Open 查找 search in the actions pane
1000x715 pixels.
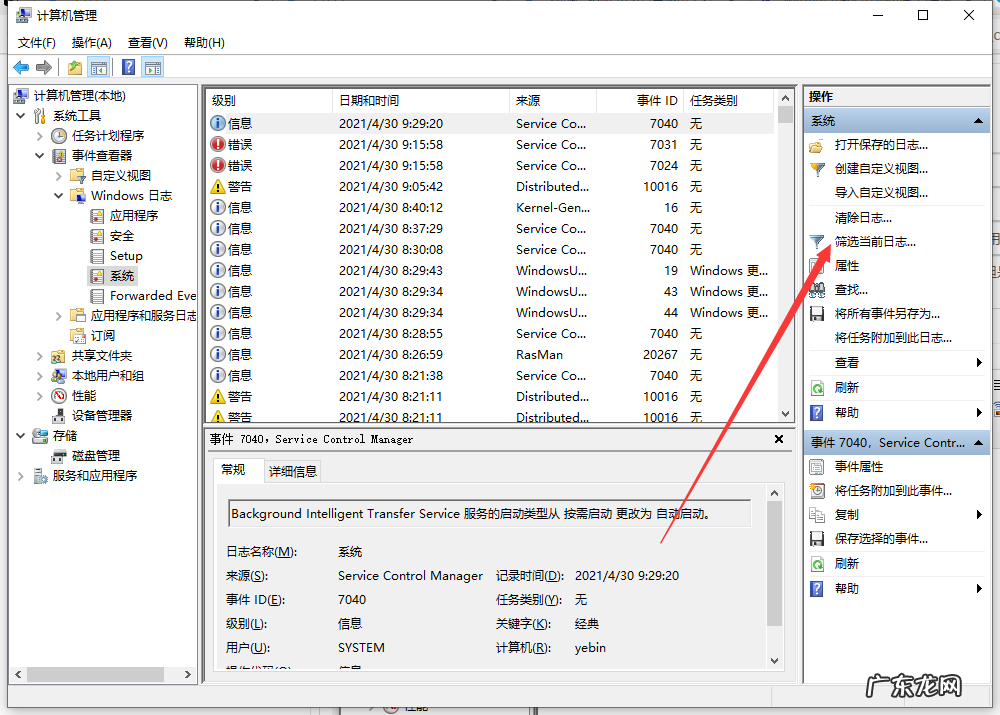click(851, 290)
